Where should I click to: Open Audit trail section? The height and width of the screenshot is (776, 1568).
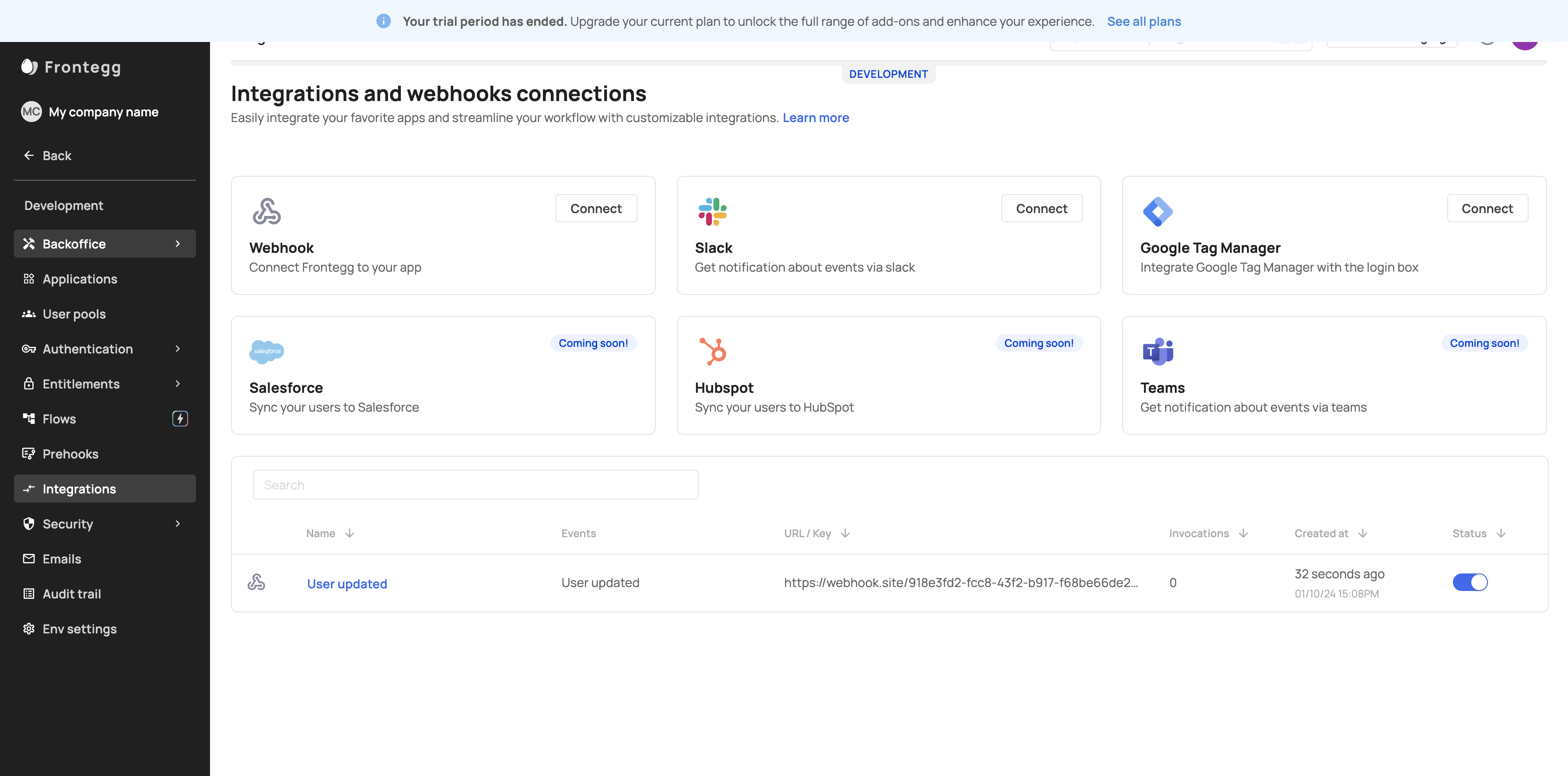click(105, 594)
